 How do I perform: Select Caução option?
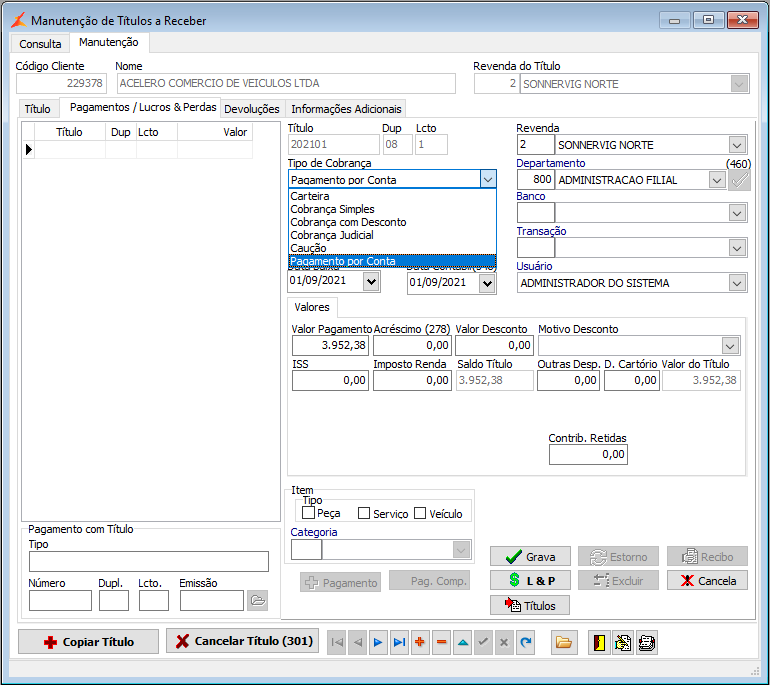point(392,248)
